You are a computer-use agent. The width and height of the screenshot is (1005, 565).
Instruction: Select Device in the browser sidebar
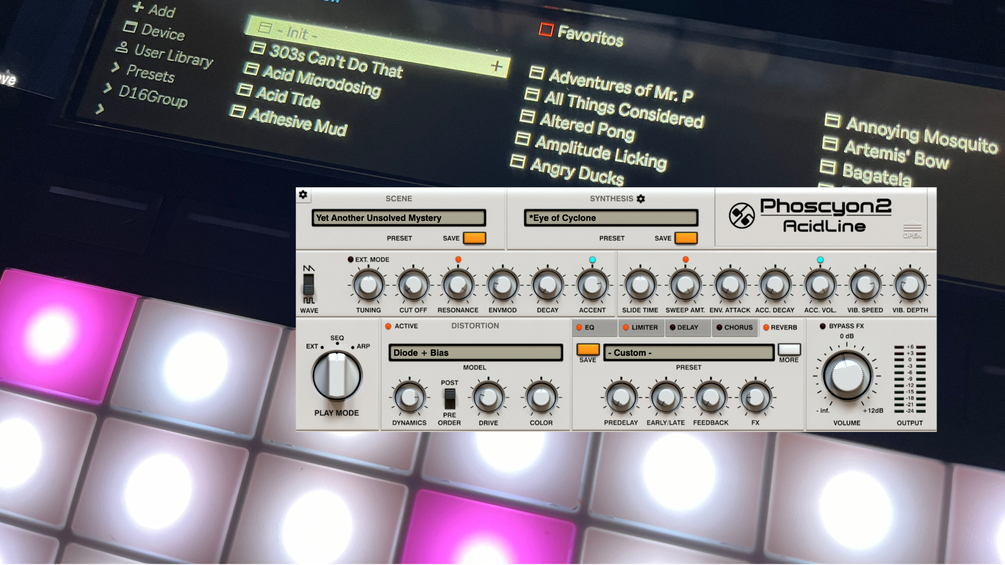(x=154, y=30)
